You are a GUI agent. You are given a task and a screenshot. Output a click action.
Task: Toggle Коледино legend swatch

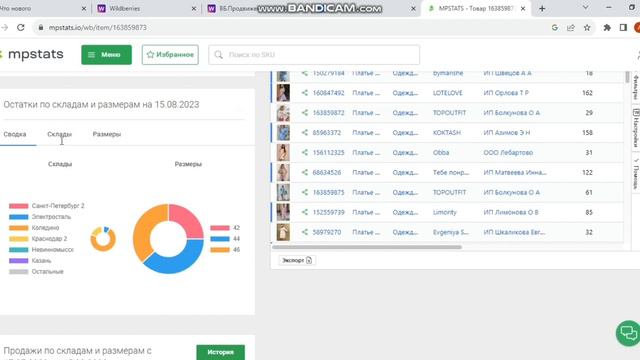tap(19, 228)
